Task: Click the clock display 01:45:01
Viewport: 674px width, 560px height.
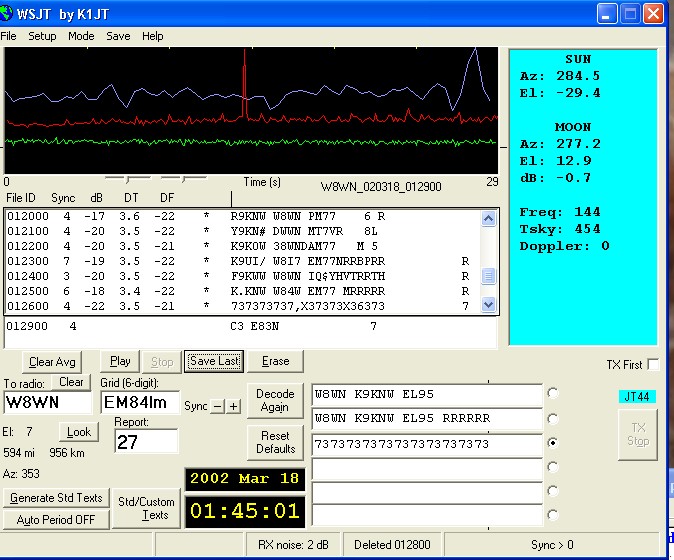Action: point(245,511)
